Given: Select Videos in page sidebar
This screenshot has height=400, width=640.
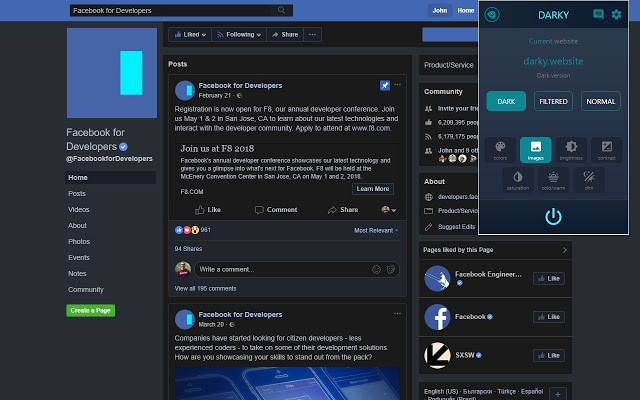Looking at the screenshot, I should pos(78,209).
